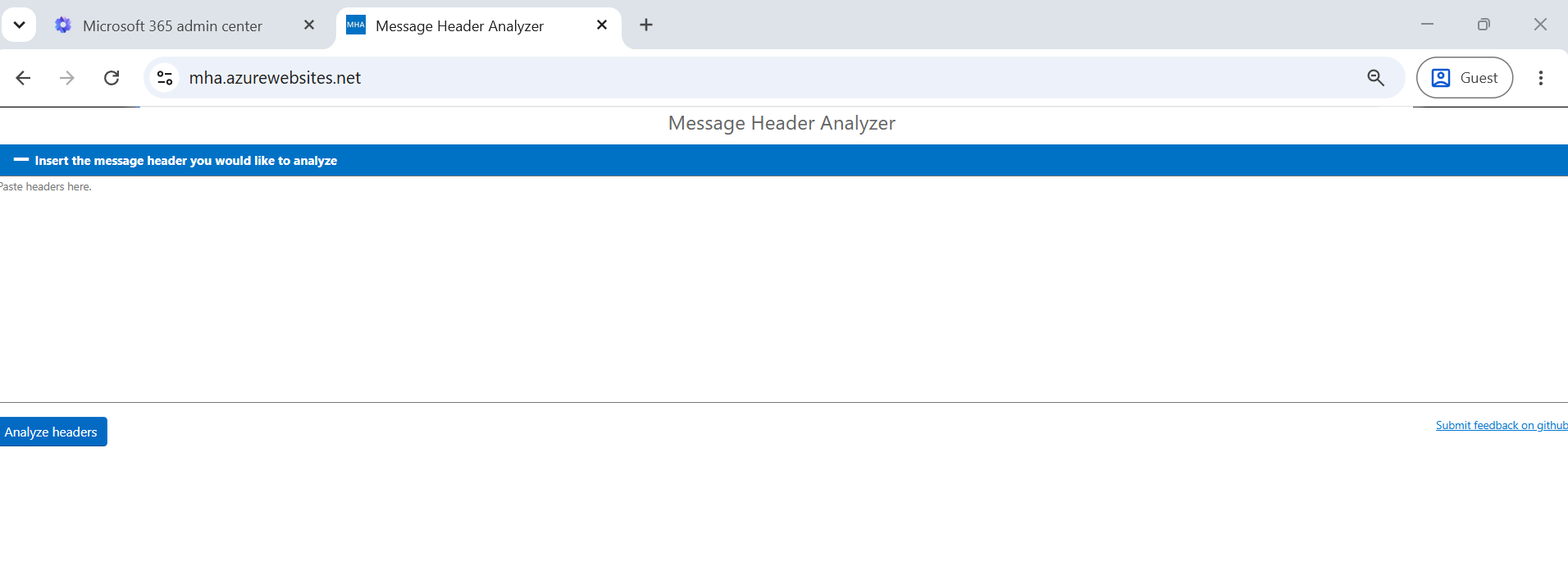Open the tab search dropdown arrow
Viewport: 1568px width, 576px height.
(19, 25)
